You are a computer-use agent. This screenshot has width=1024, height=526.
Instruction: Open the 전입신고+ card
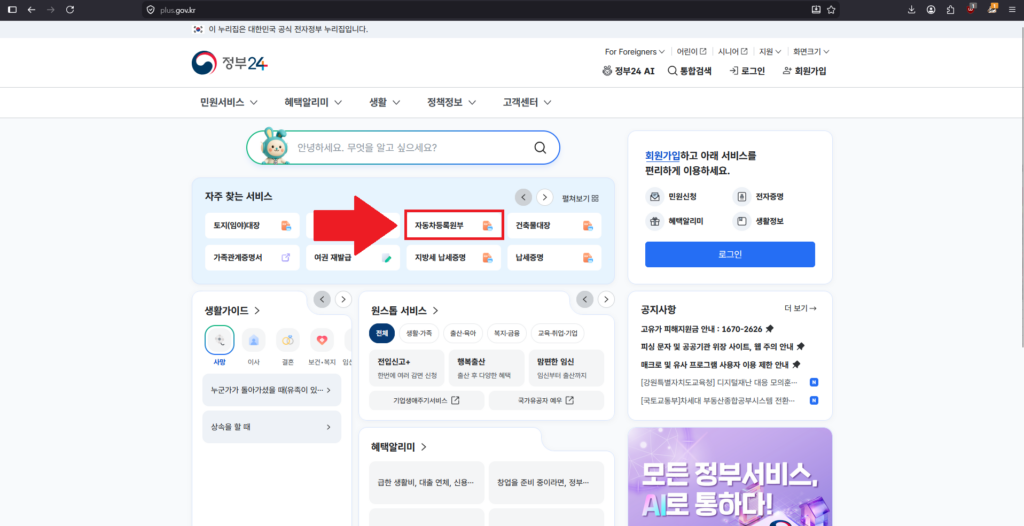[407, 368]
